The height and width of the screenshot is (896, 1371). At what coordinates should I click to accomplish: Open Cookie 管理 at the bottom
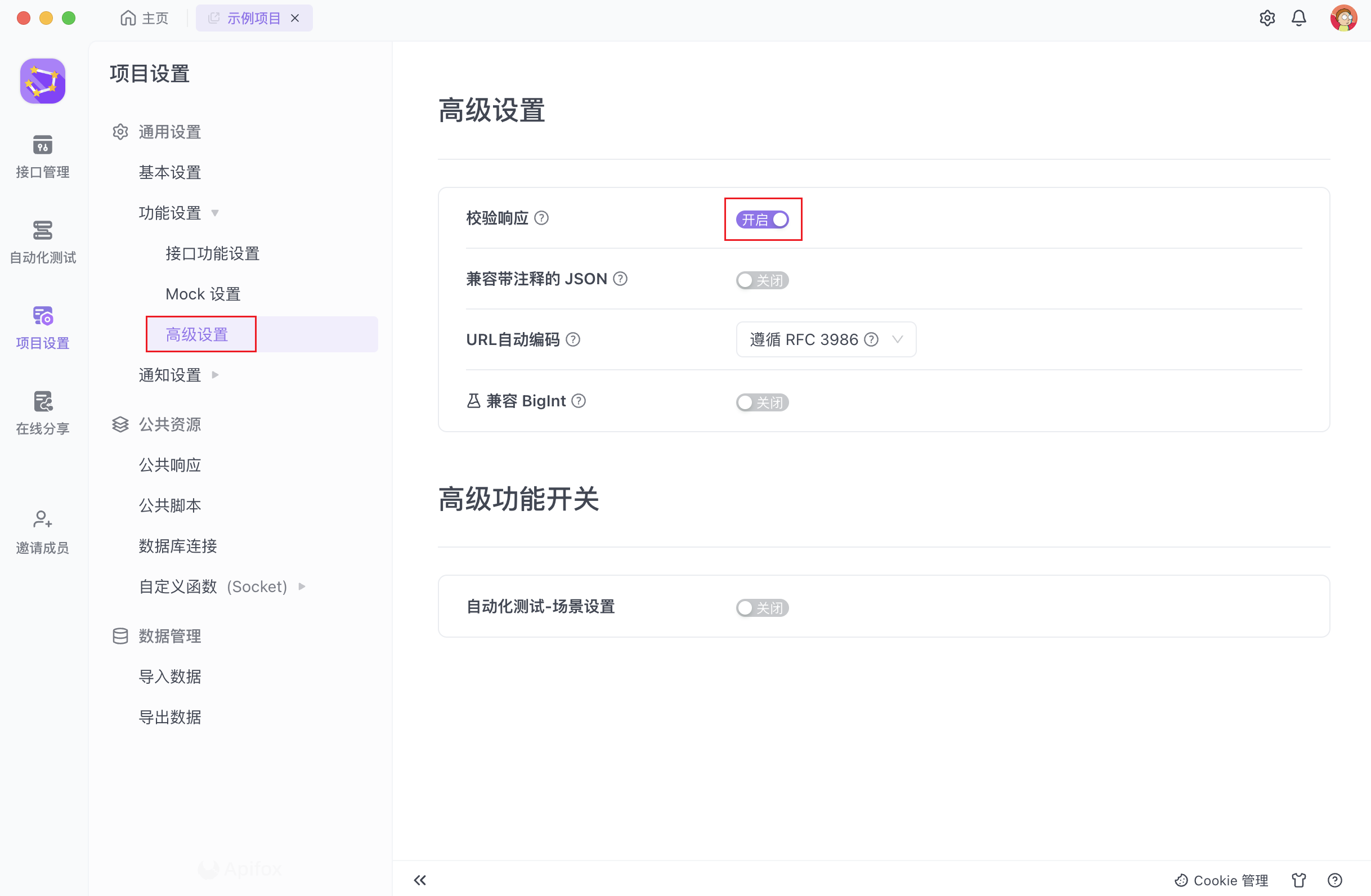1221,880
